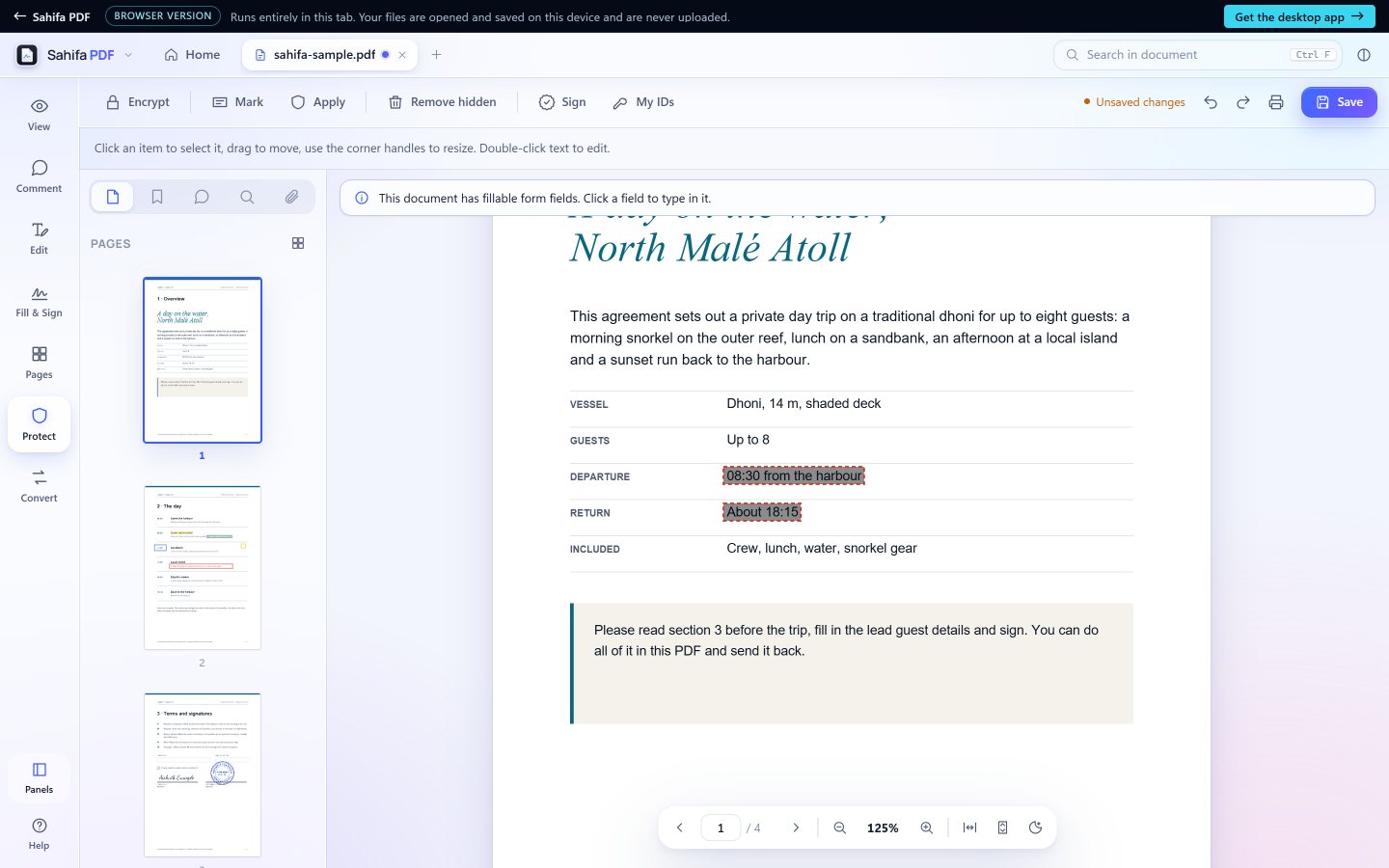Switch to search panel tab
The image size is (1389, 868).
pyautogui.click(x=247, y=197)
